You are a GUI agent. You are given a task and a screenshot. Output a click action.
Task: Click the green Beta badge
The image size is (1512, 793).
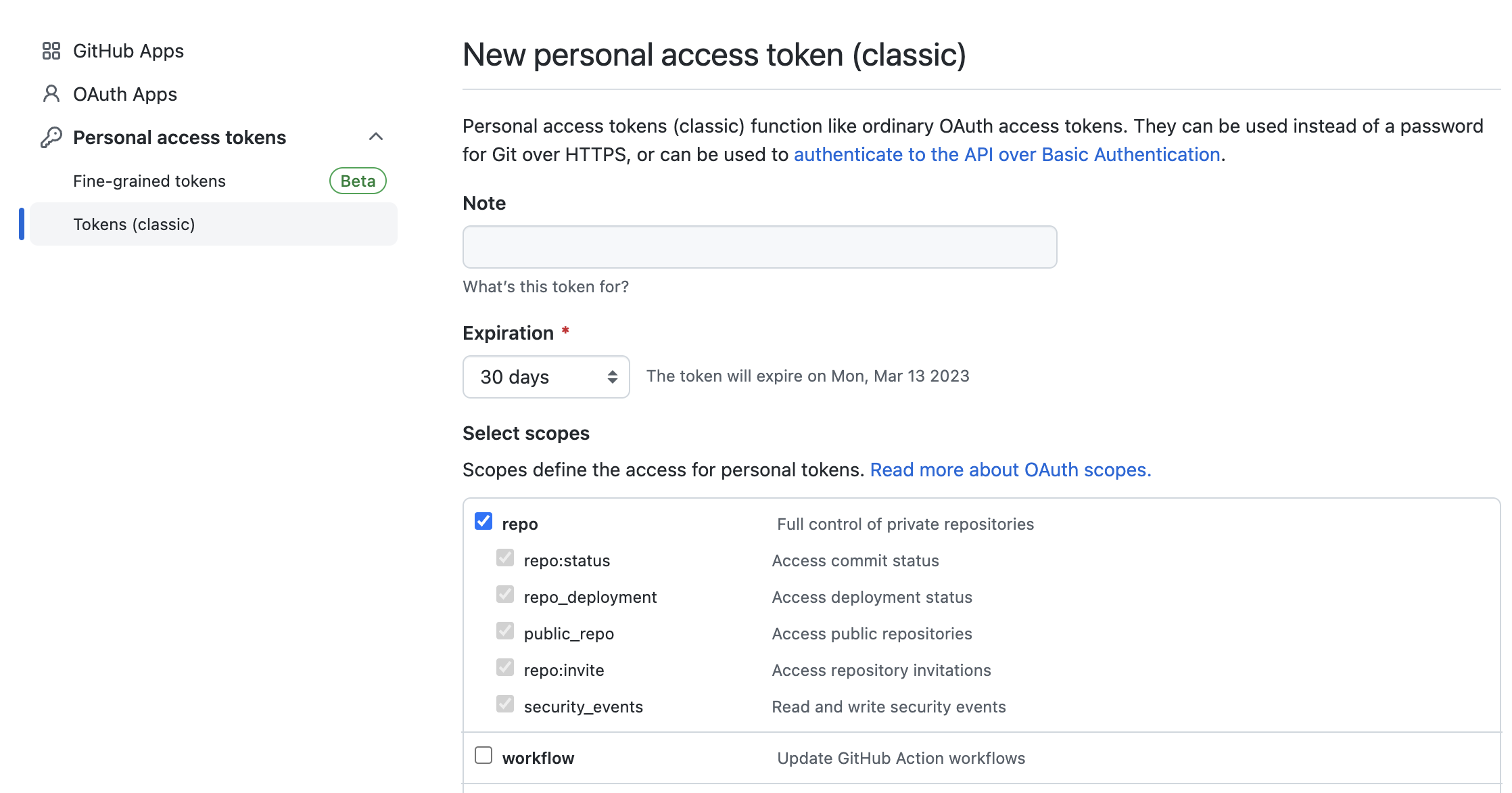tap(358, 181)
